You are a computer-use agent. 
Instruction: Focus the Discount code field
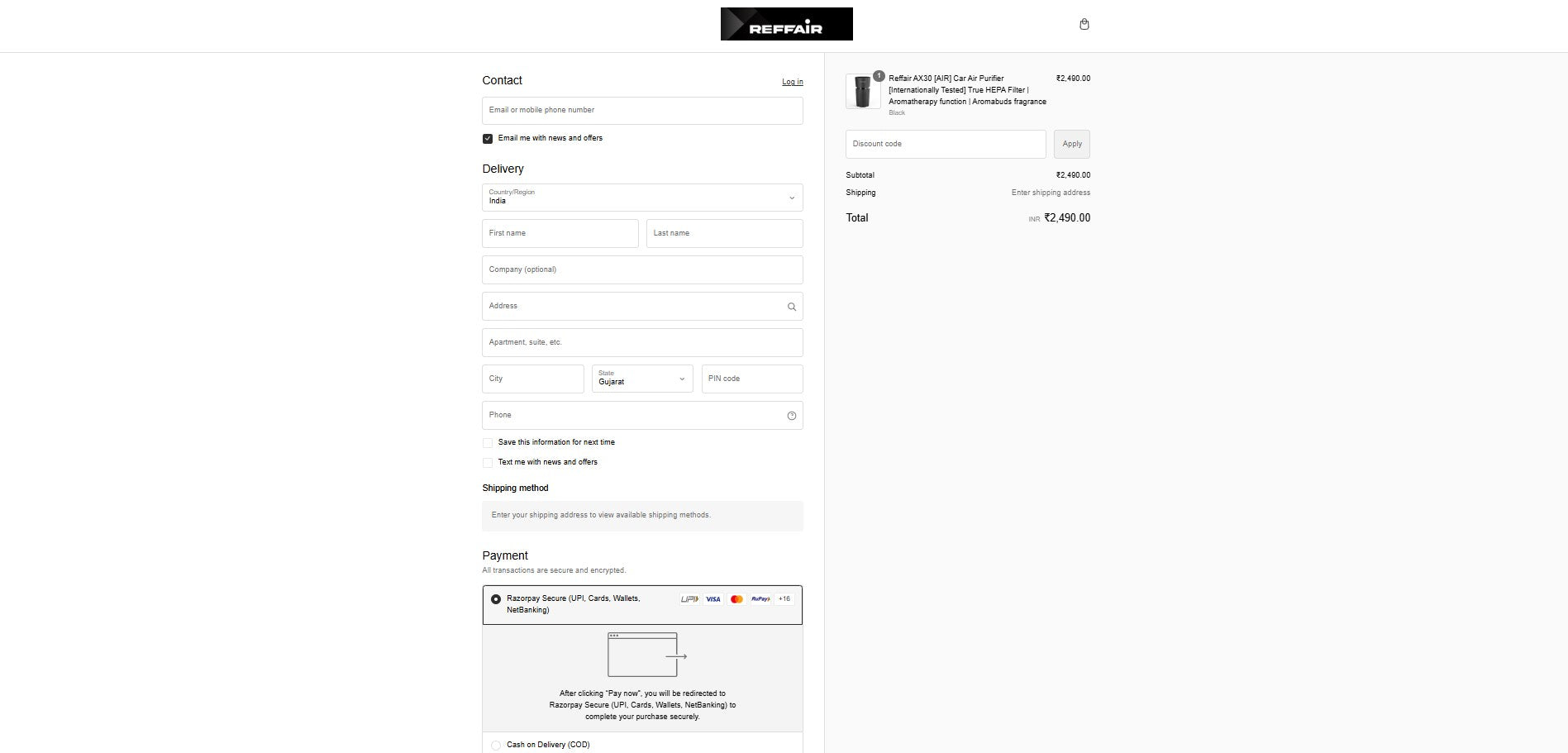pos(945,144)
